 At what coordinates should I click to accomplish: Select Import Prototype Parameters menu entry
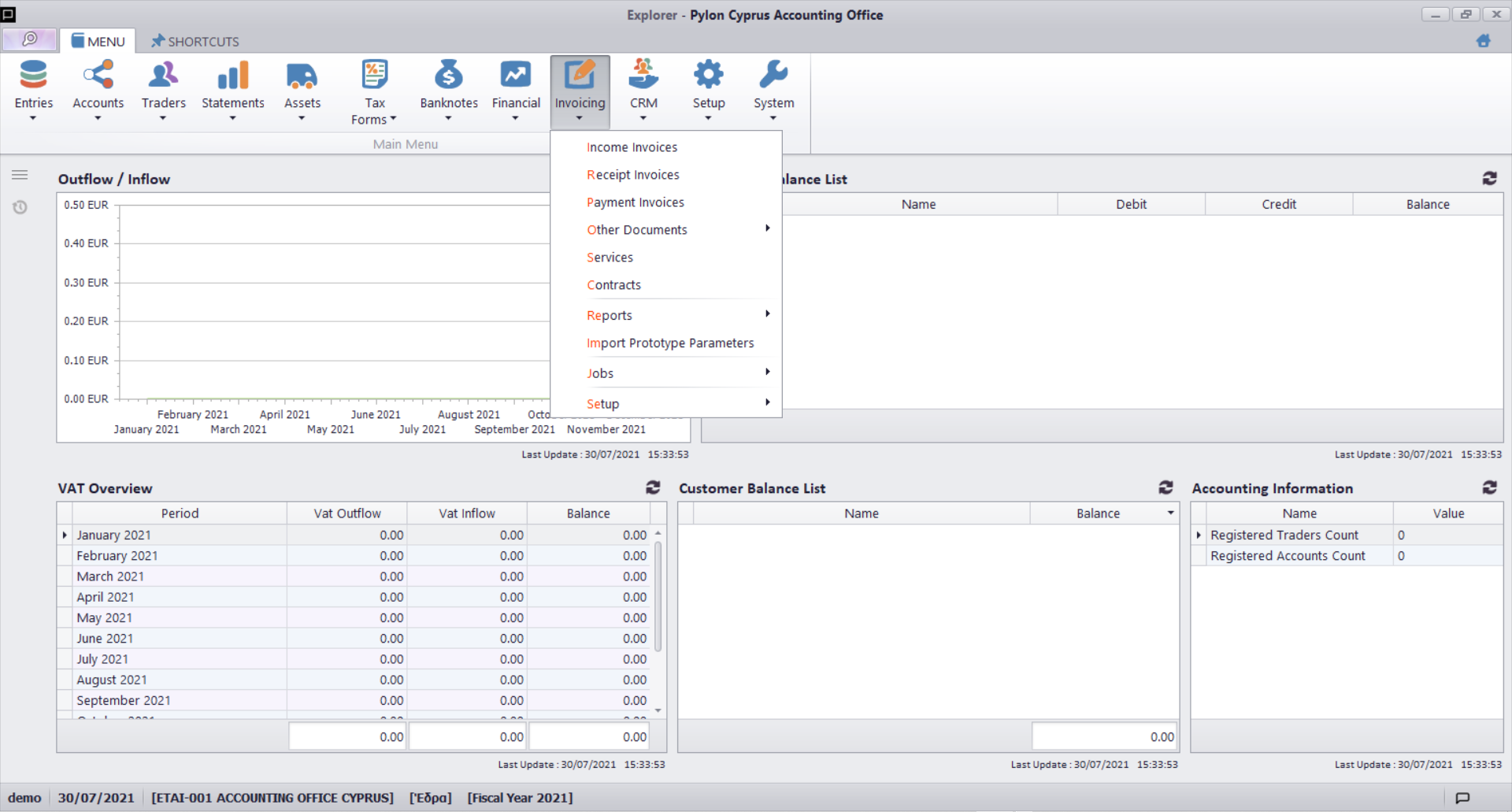669,343
